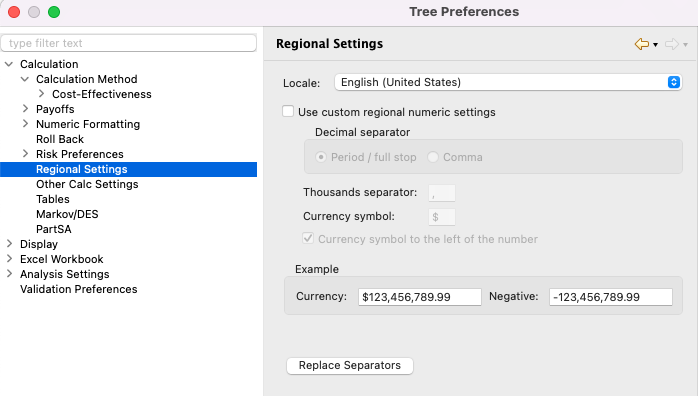Go to Validation Preferences page
This screenshot has width=698, height=396.
(79, 289)
